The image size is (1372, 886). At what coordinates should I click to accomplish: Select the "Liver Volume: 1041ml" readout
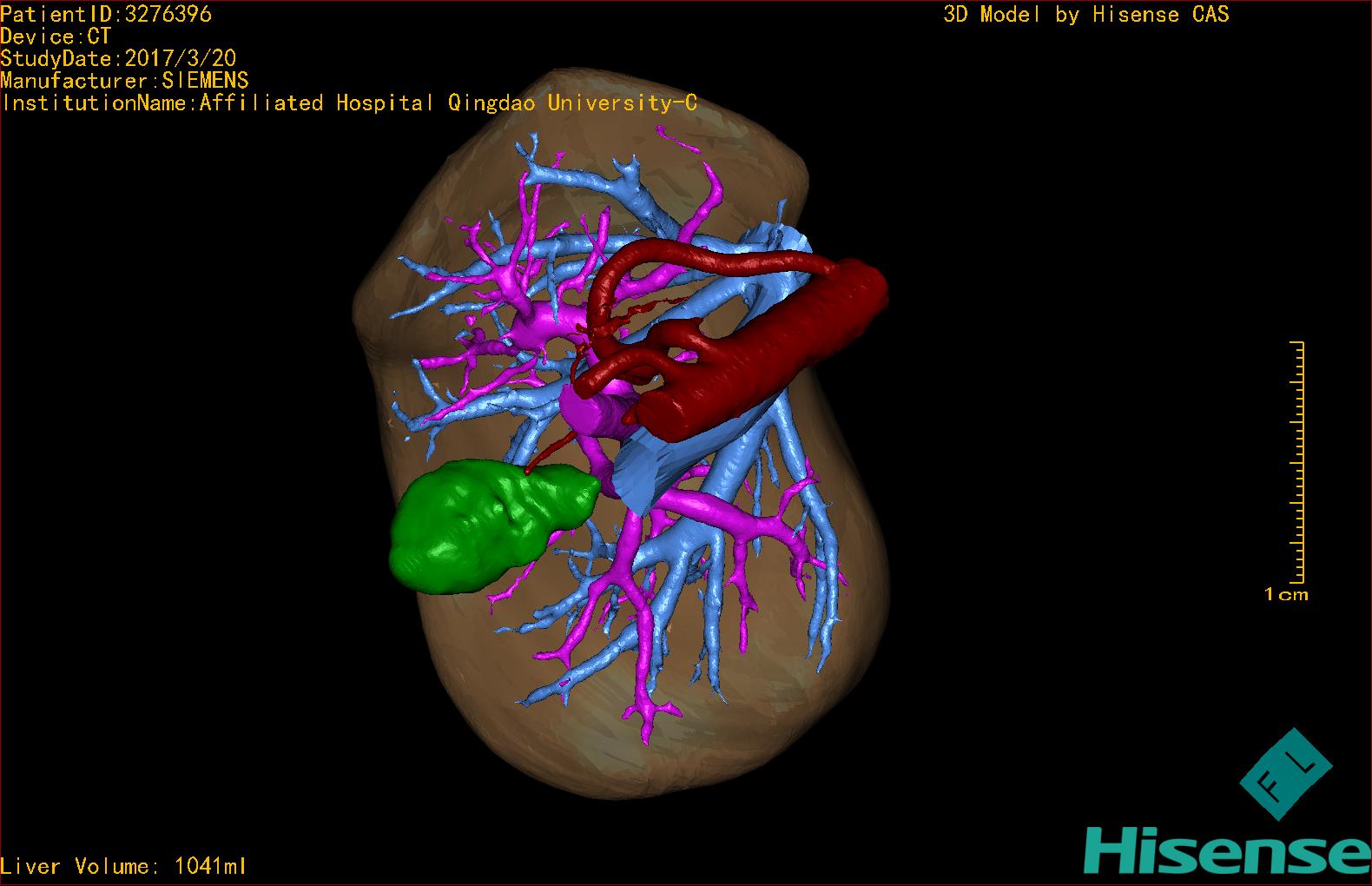pyautogui.click(x=123, y=866)
